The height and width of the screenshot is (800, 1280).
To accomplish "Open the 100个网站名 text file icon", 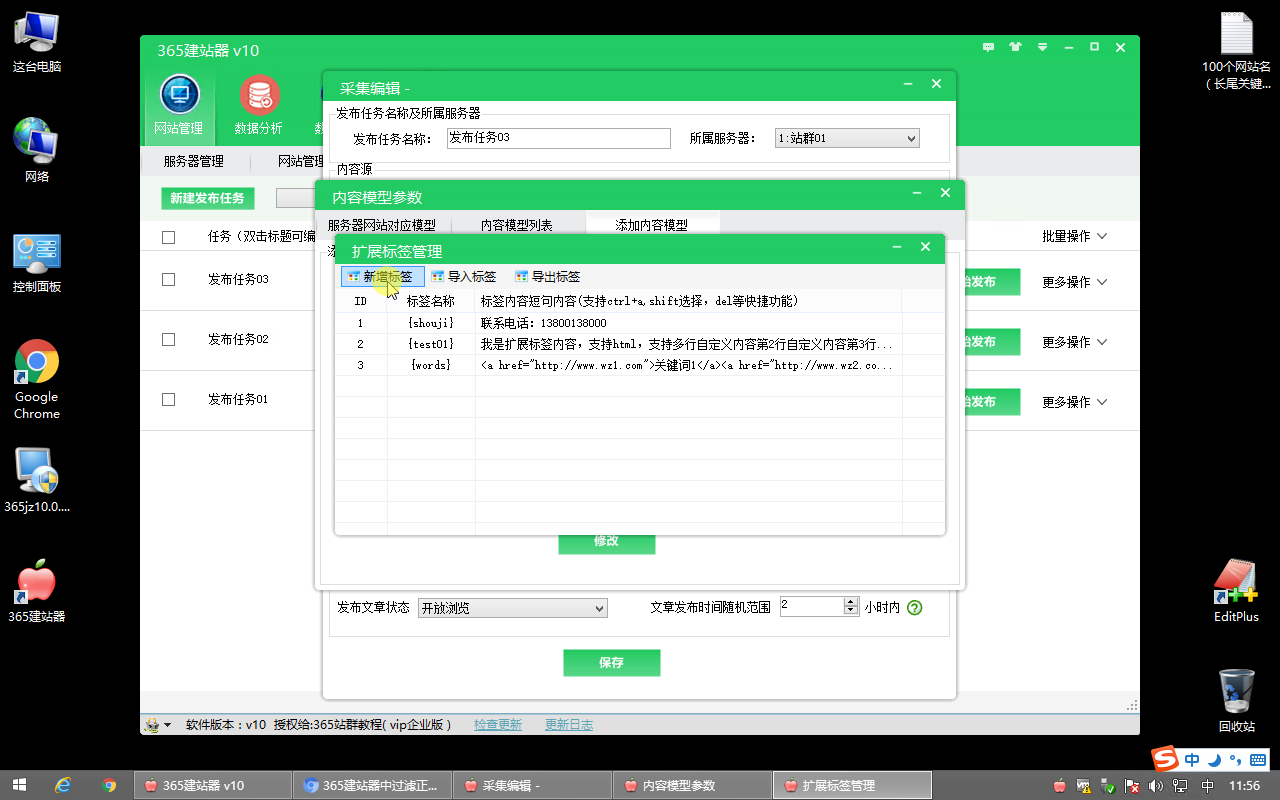I will pos(1237,50).
